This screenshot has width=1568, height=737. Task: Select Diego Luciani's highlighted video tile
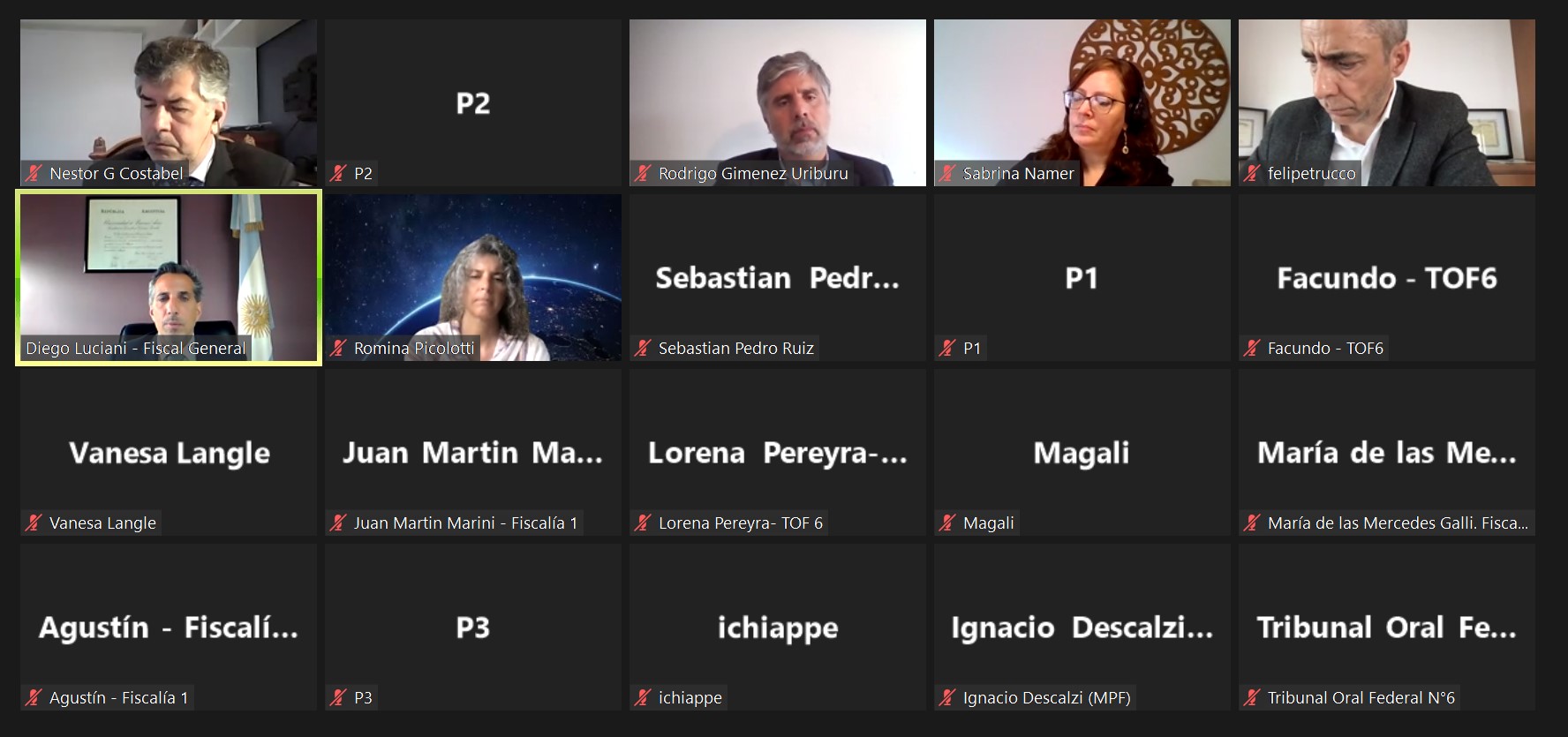point(169,277)
